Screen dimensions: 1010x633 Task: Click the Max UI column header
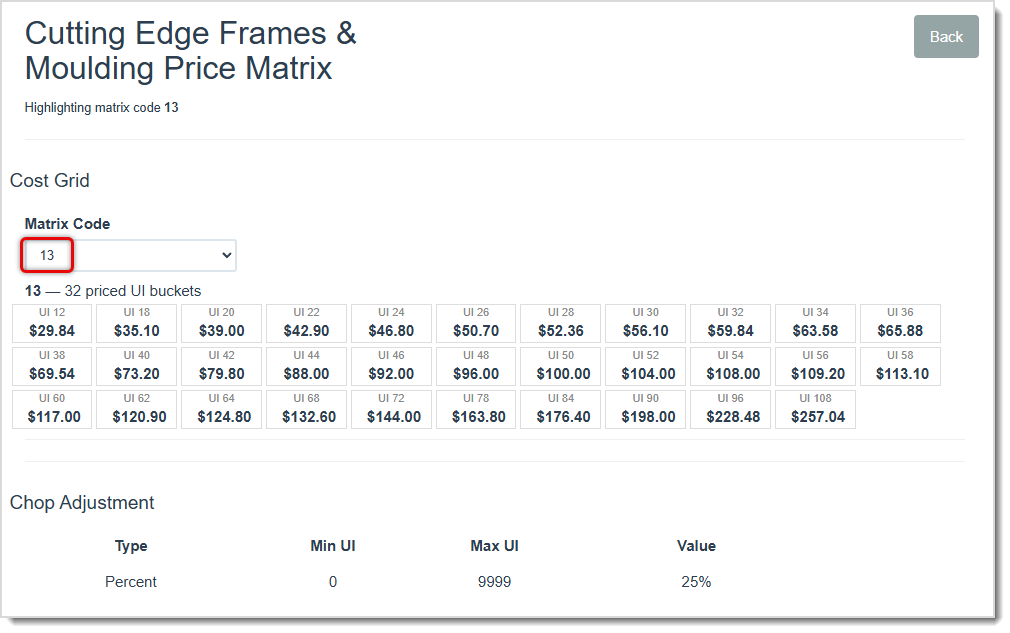pos(494,546)
